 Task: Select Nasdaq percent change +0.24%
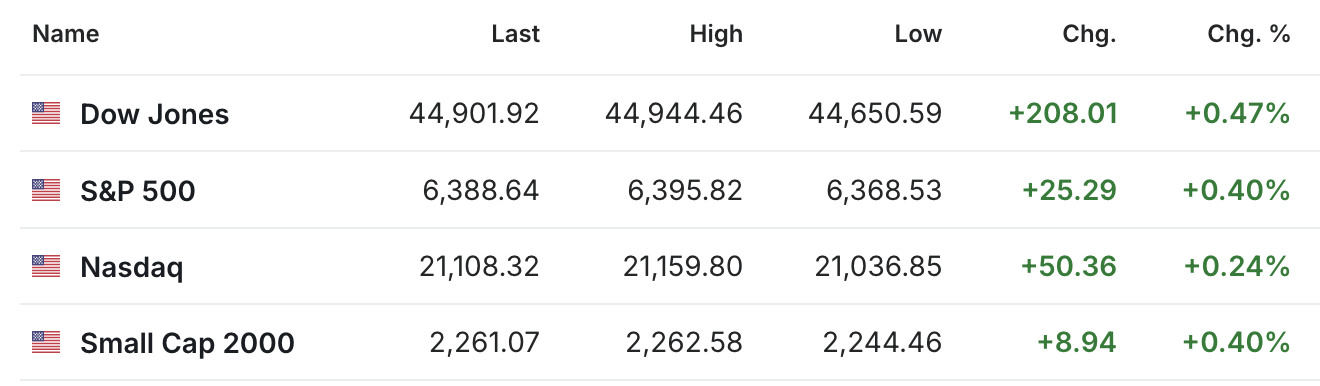(1237, 267)
